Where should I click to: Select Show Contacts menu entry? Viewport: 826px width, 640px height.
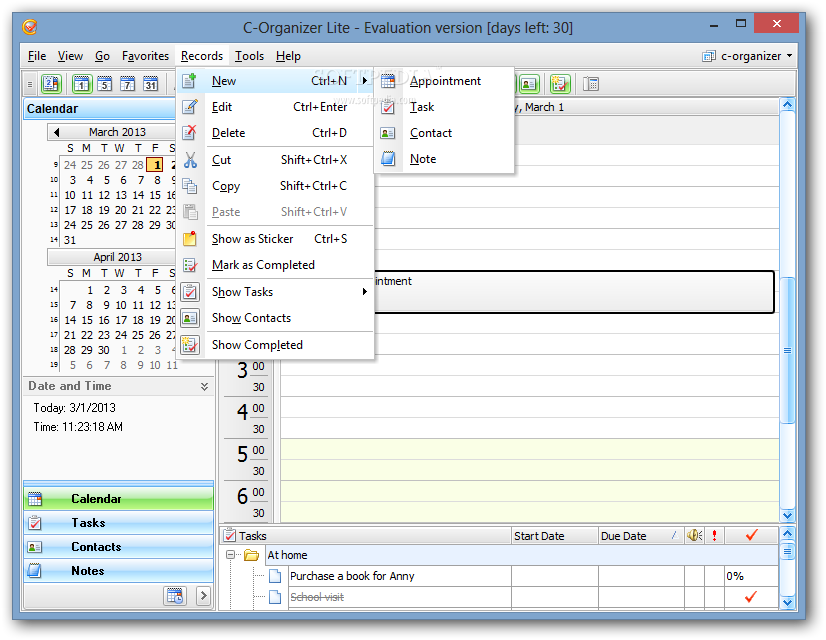pos(275,318)
